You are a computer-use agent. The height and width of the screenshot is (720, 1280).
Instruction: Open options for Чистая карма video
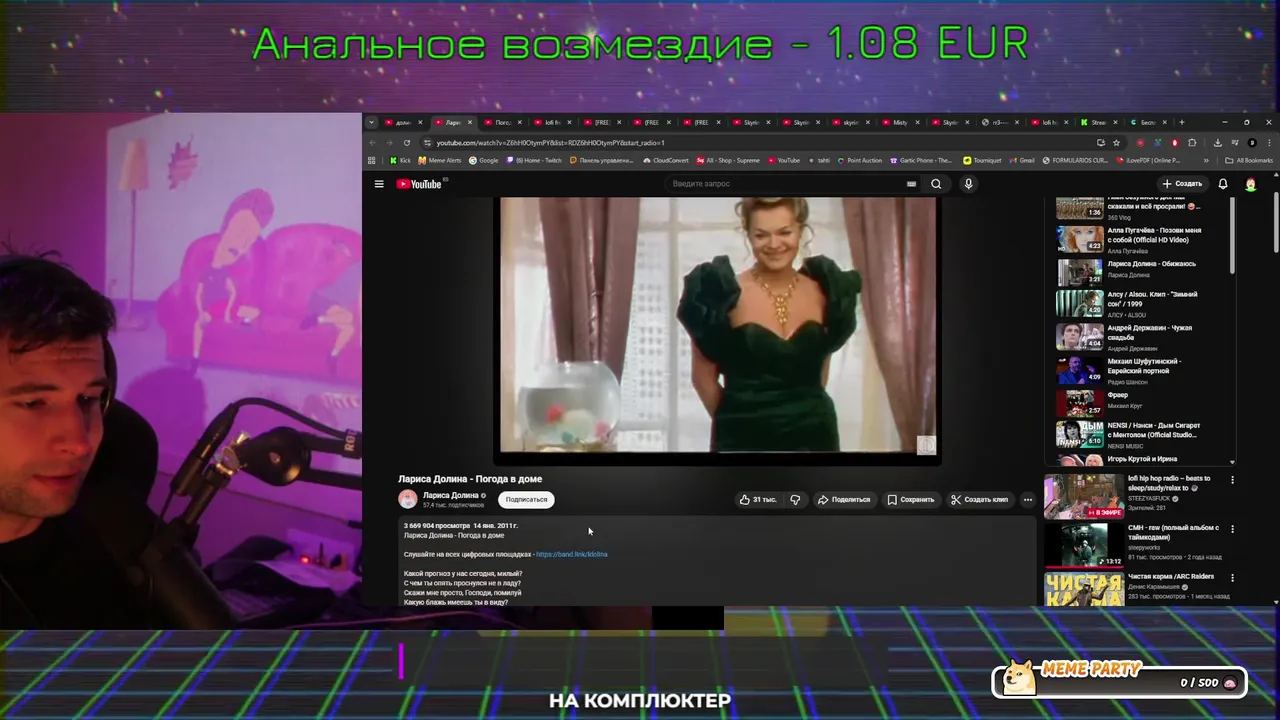point(1232,578)
